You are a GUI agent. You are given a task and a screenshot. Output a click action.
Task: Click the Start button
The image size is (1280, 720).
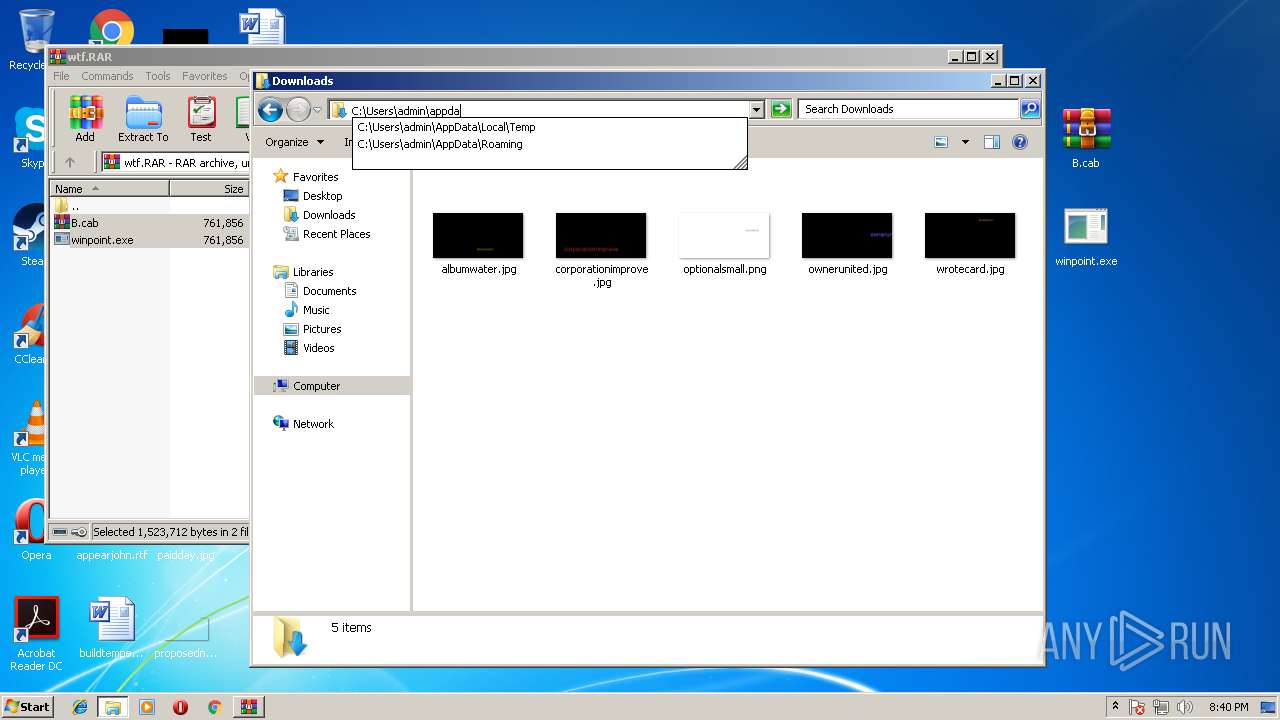click(28, 707)
